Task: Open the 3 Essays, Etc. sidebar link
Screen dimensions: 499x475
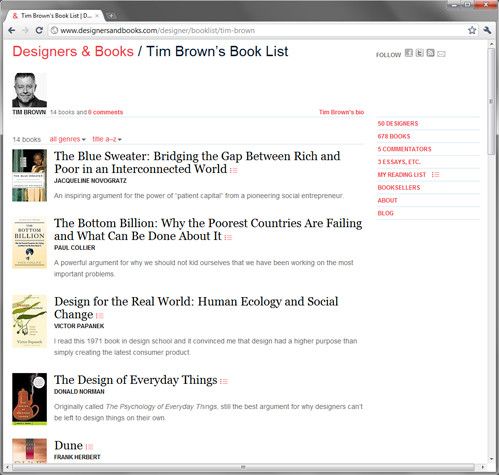Action: click(x=399, y=162)
